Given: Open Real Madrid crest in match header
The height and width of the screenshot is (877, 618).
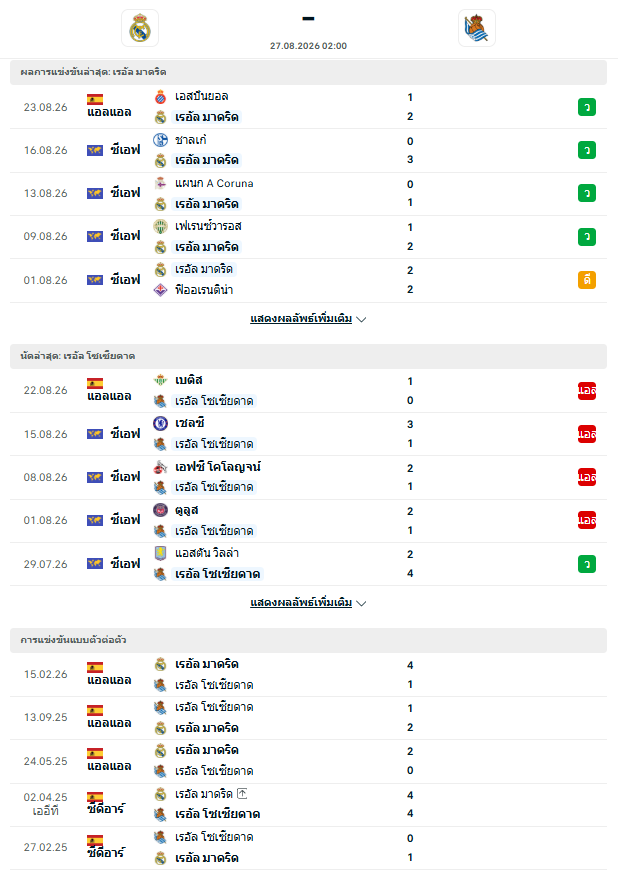Looking at the screenshot, I should tap(140, 28).
